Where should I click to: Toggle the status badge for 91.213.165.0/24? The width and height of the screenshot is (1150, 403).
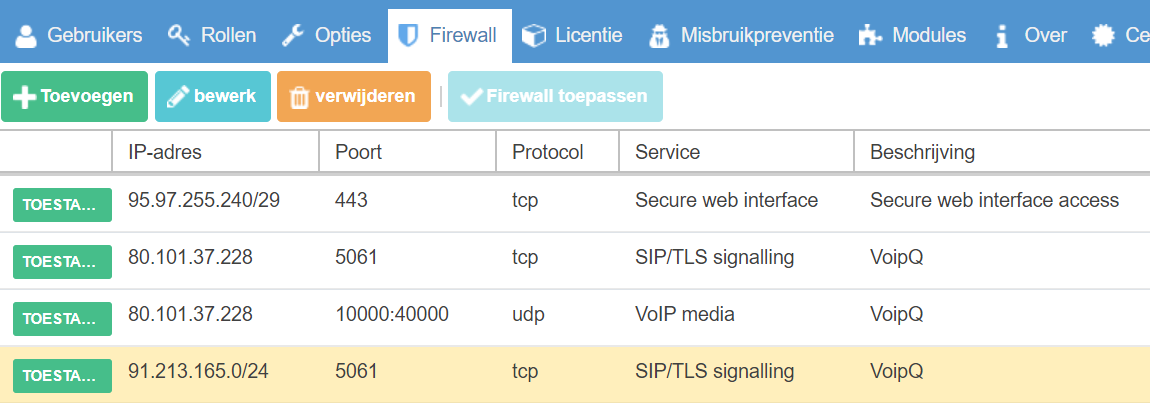[x=62, y=375]
